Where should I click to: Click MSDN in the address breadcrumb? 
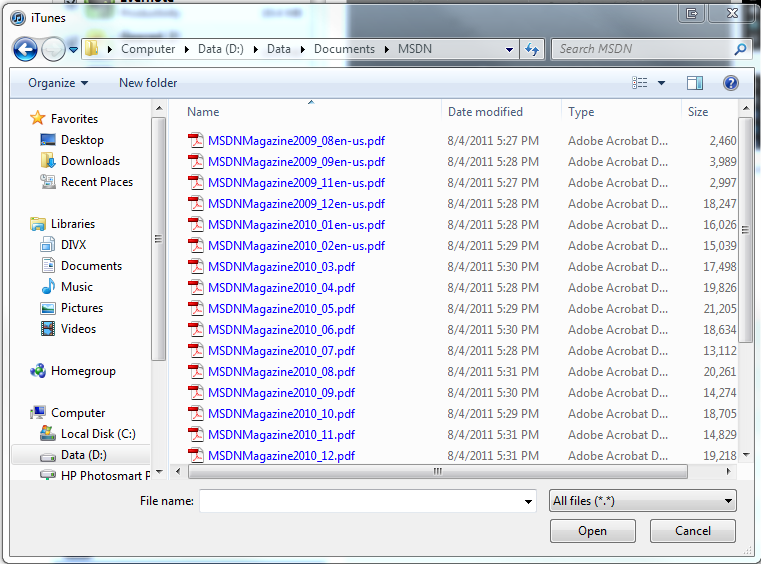pos(414,49)
